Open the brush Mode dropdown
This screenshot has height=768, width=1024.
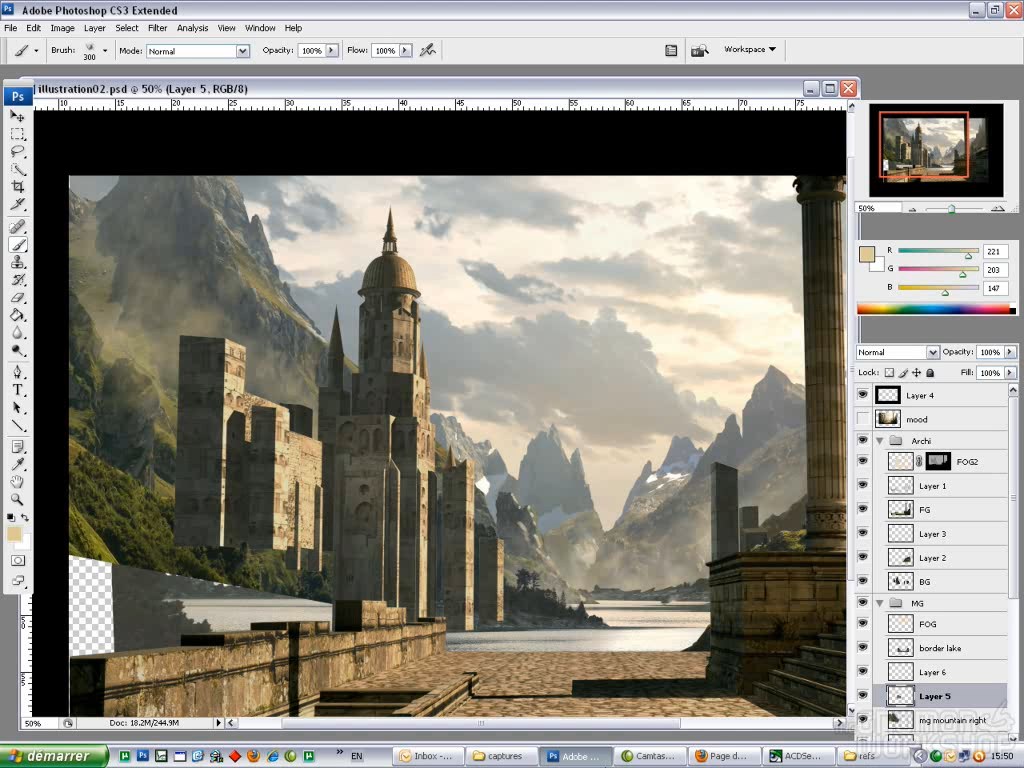tap(197, 51)
